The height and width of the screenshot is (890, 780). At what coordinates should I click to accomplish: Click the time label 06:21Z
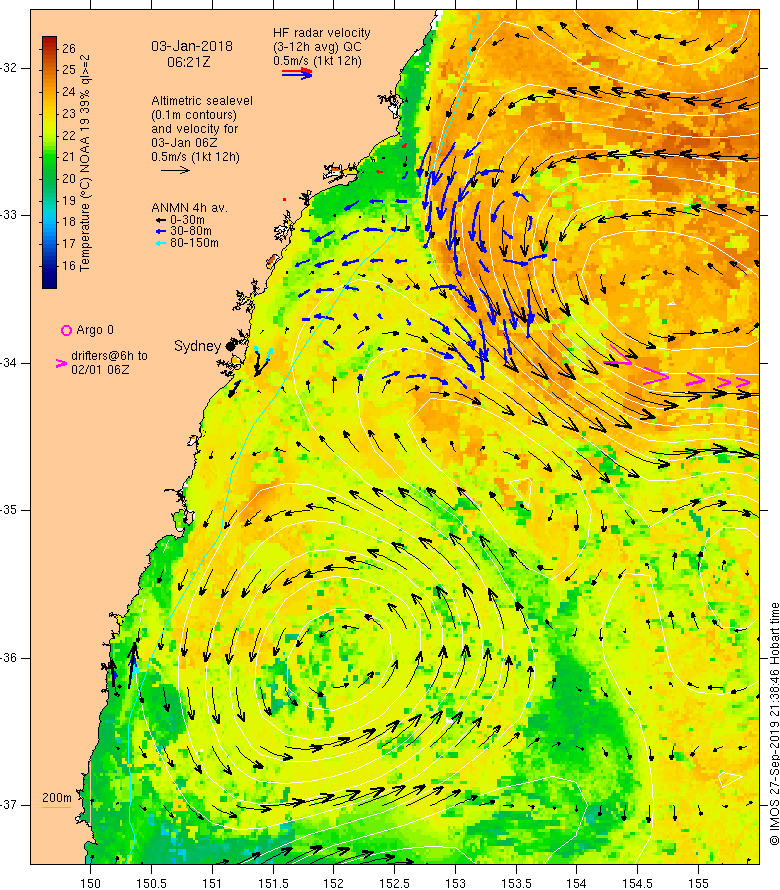coord(188,62)
